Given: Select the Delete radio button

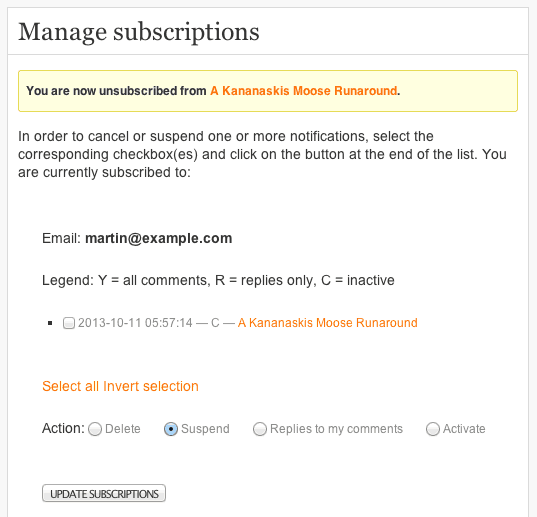Looking at the screenshot, I should tap(95, 429).
